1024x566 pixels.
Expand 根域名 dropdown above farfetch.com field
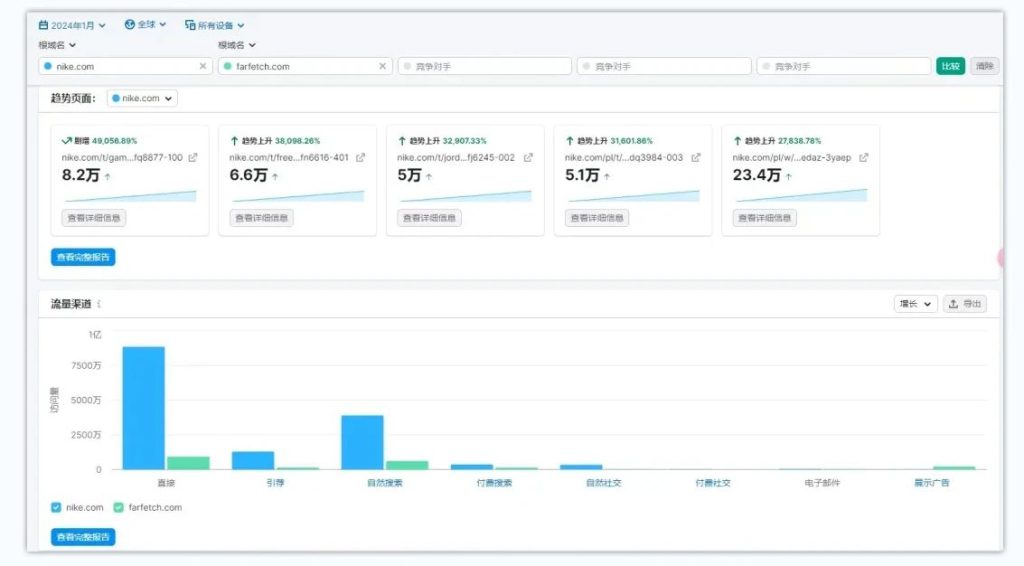(237, 45)
